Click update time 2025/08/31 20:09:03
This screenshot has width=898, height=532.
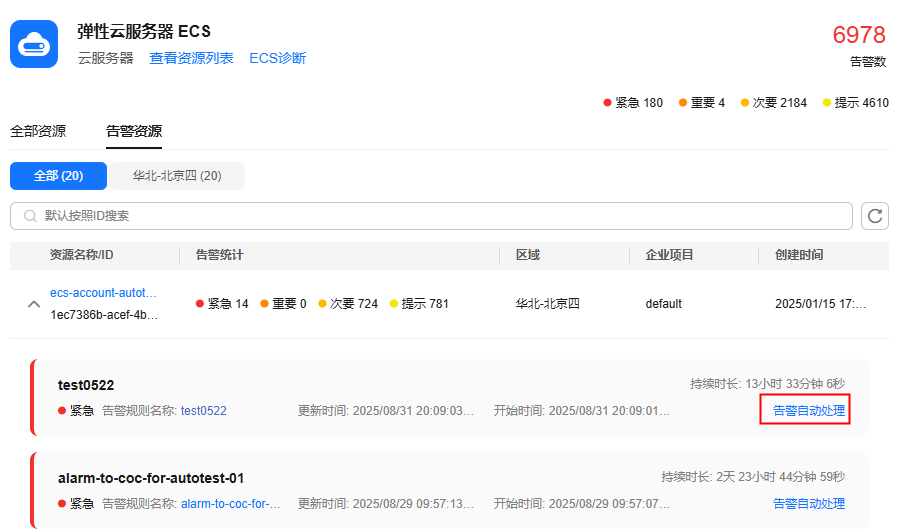point(386,411)
